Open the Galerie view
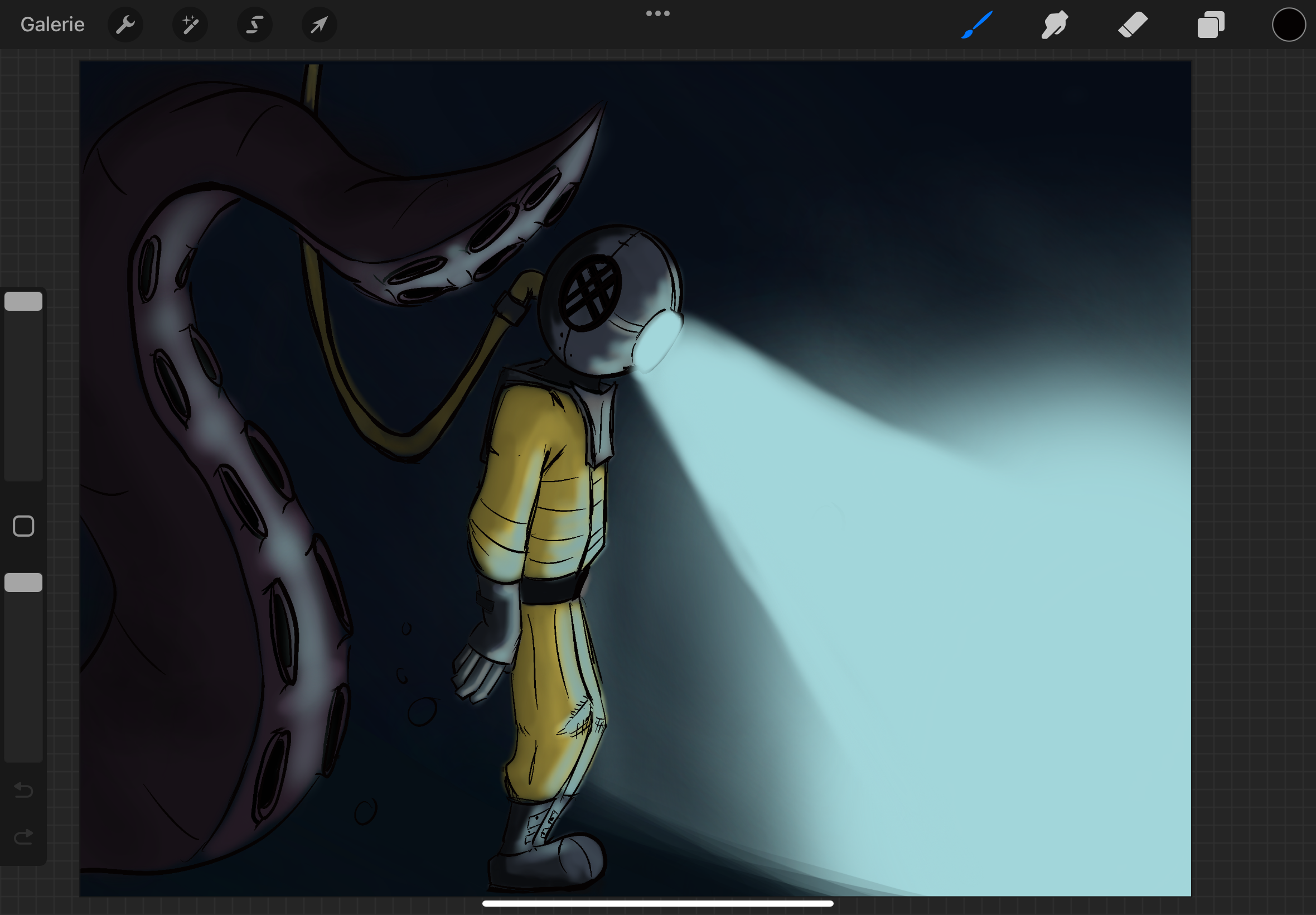Viewport: 1316px width, 915px height. [x=52, y=25]
